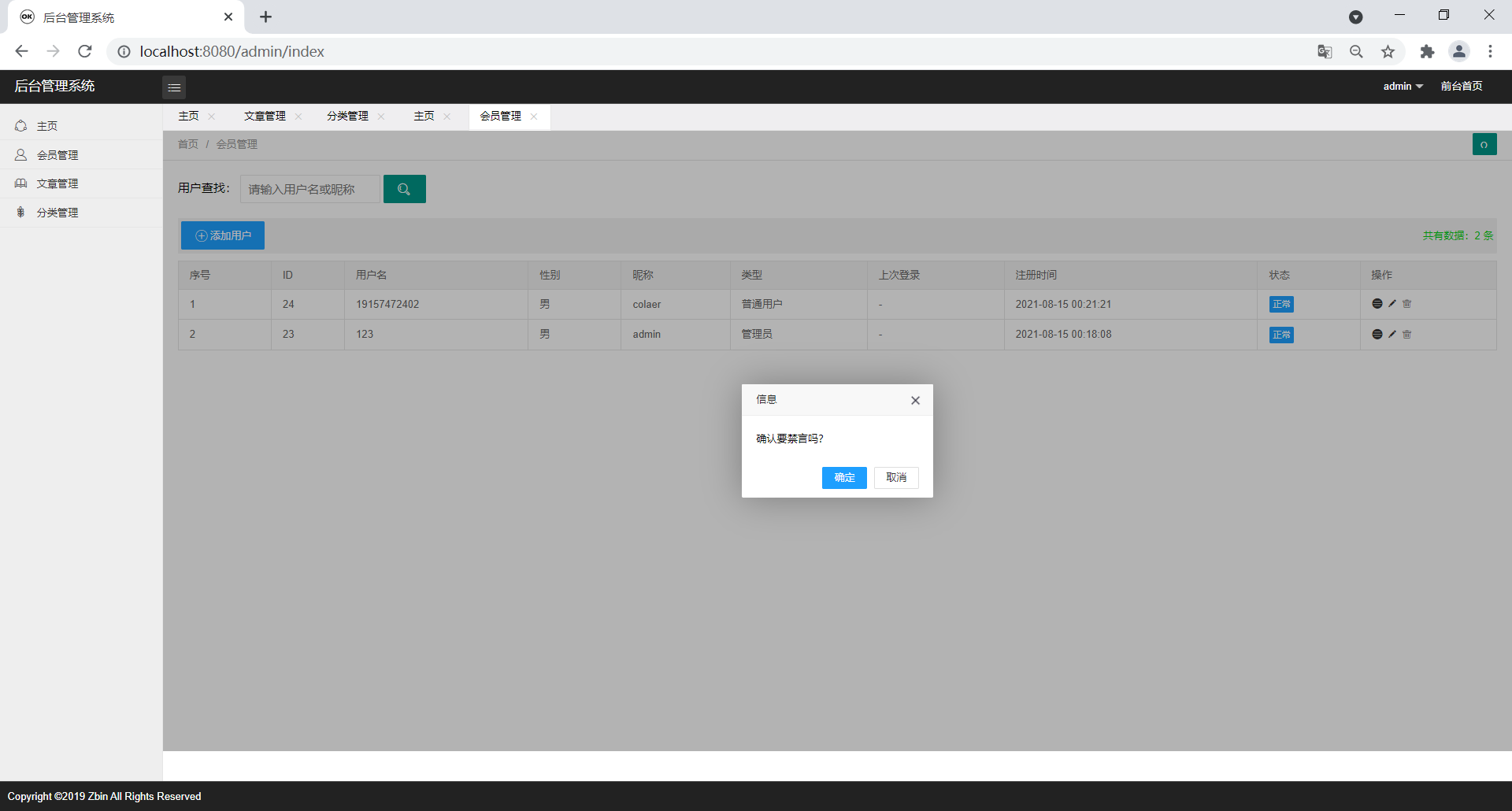Focus the 请输入用户名或昵称 search field
The height and width of the screenshot is (811, 1512).
pos(309,189)
